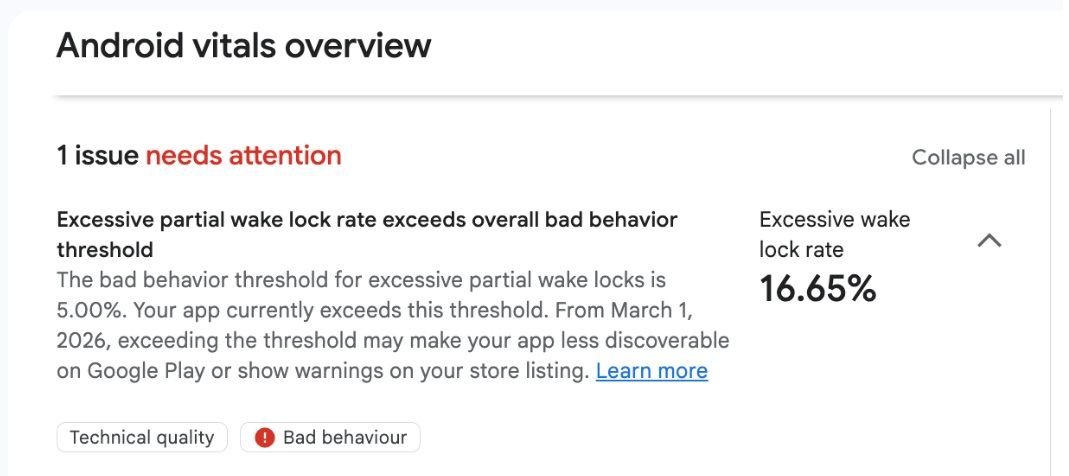This screenshot has height=476, width=1069.
Task: Click the Google Play text in description
Action: coord(145,371)
